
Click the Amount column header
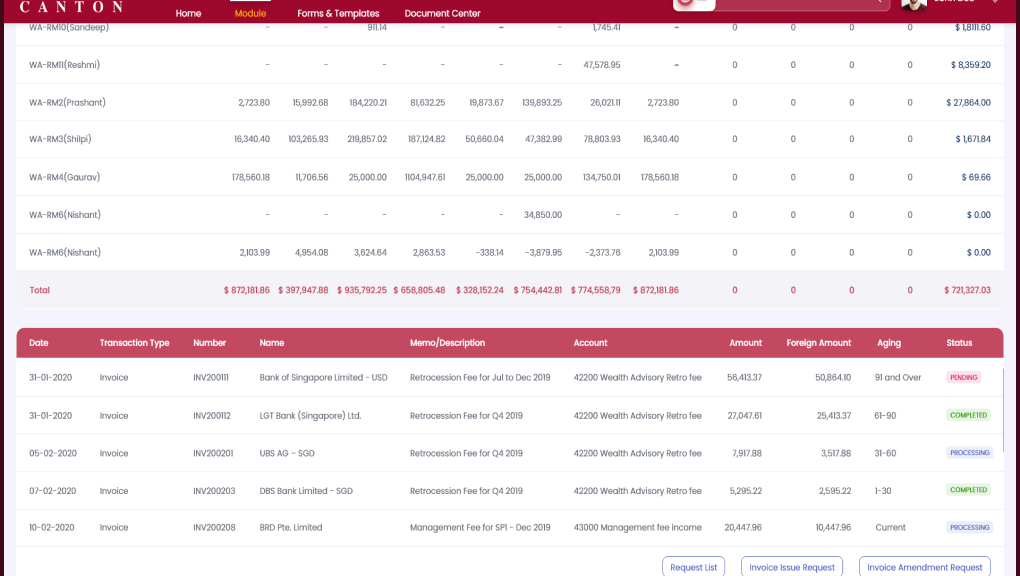(x=745, y=343)
